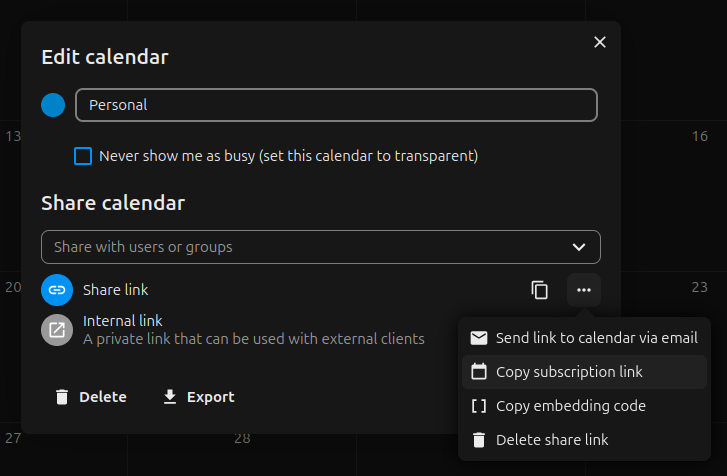This screenshot has width=727, height=476.
Task: Click the download icon beside Export
Action: pyautogui.click(x=170, y=397)
